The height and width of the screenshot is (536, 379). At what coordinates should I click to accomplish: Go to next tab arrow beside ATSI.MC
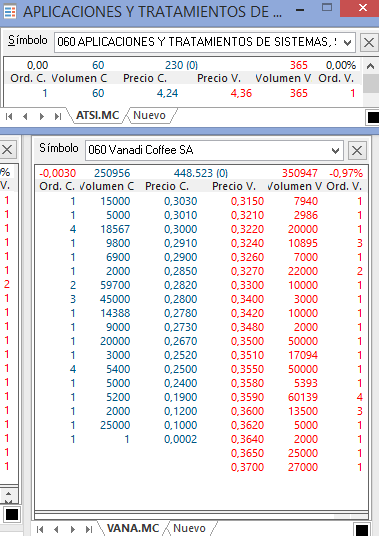(42, 117)
